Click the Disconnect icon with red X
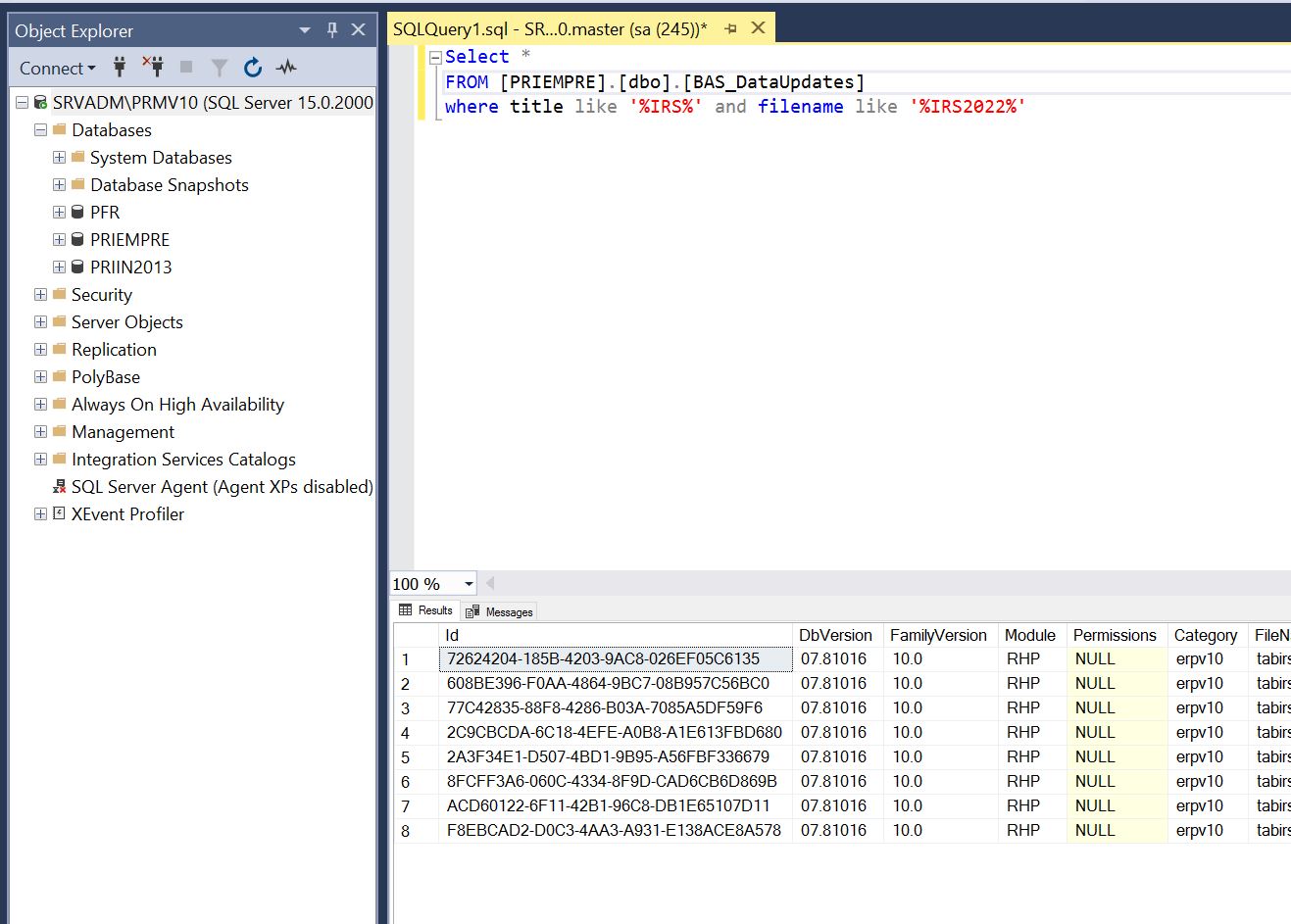This screenshot has width=1291, height=924. tap(153, 67)
